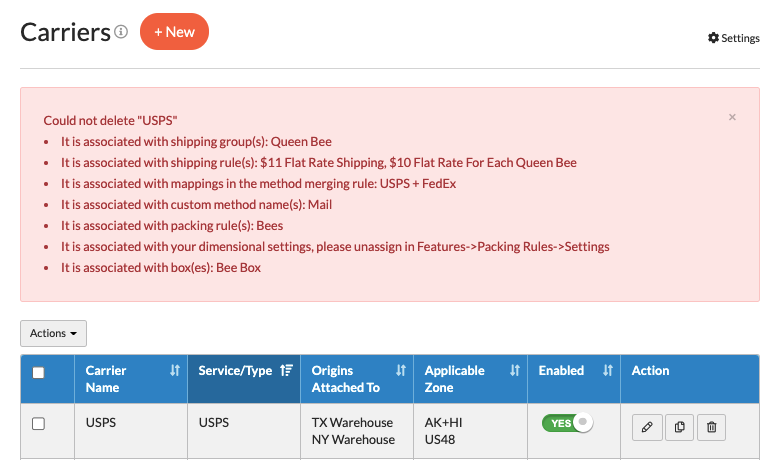Click the Carriers page heading
760x460 pixels.
(x=65, y=32)
